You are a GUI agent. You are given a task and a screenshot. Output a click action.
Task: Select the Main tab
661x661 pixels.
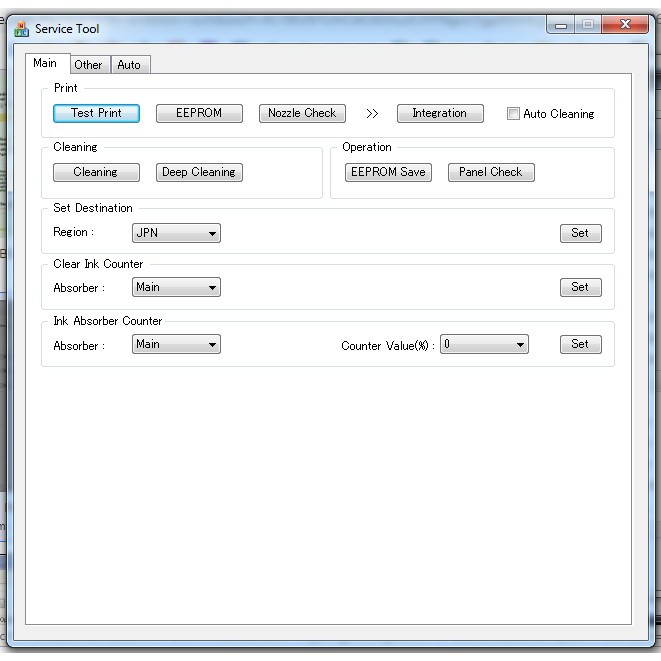pos(45,63)
